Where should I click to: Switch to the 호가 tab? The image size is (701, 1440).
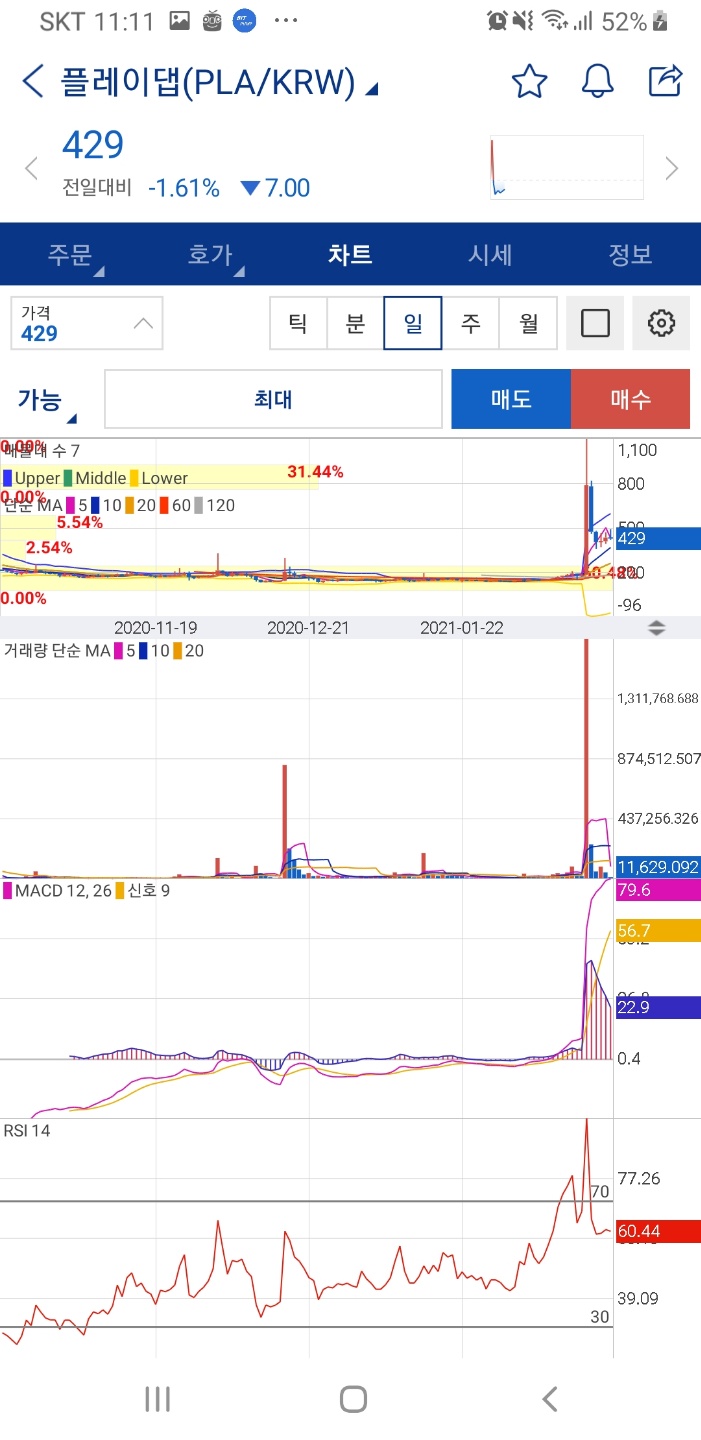[x=211, y=254]
